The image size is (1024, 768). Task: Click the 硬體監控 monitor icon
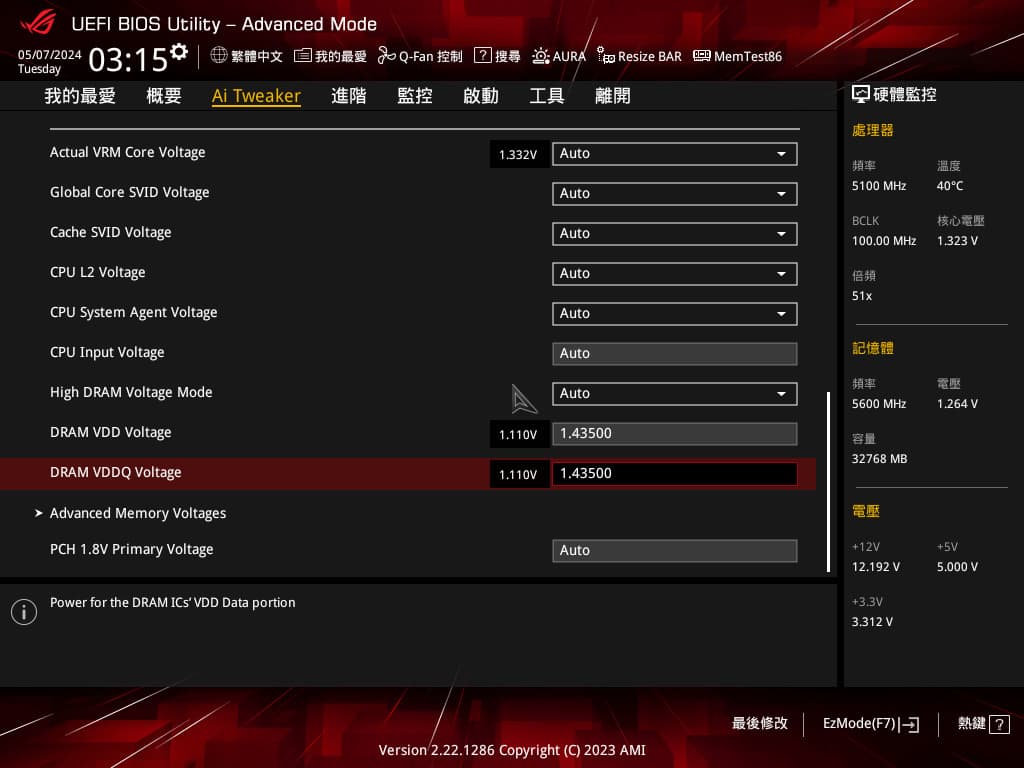pos(861,95)
